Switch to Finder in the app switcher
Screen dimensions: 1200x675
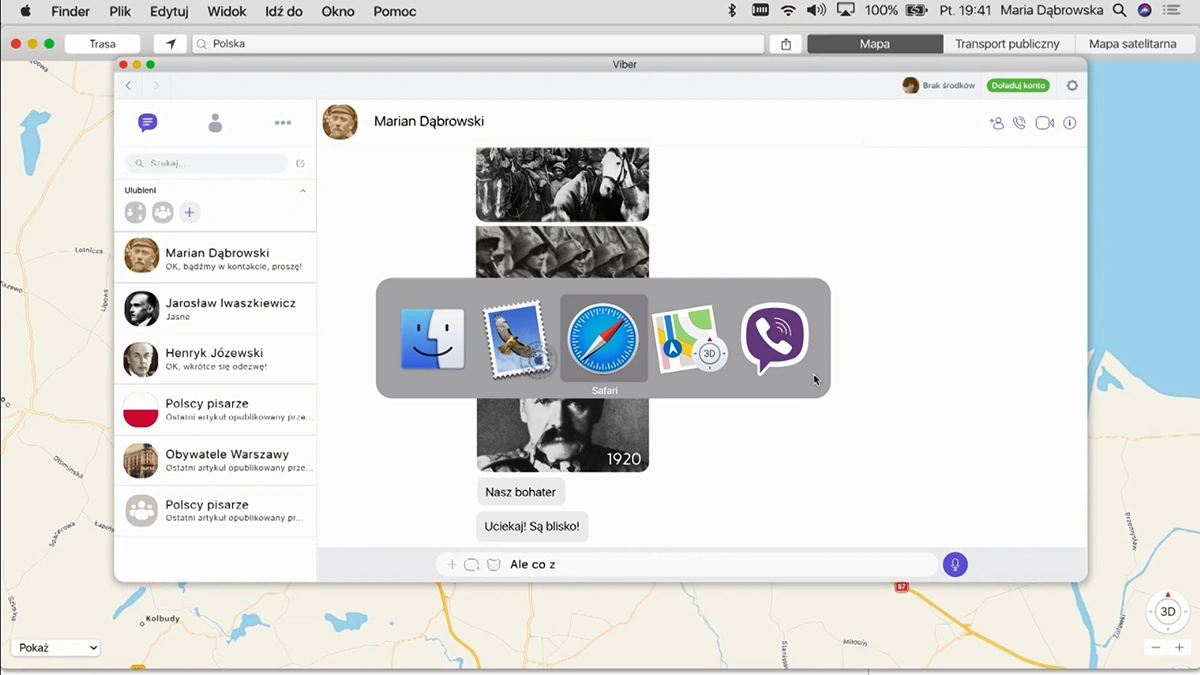(x=432, y=339)
